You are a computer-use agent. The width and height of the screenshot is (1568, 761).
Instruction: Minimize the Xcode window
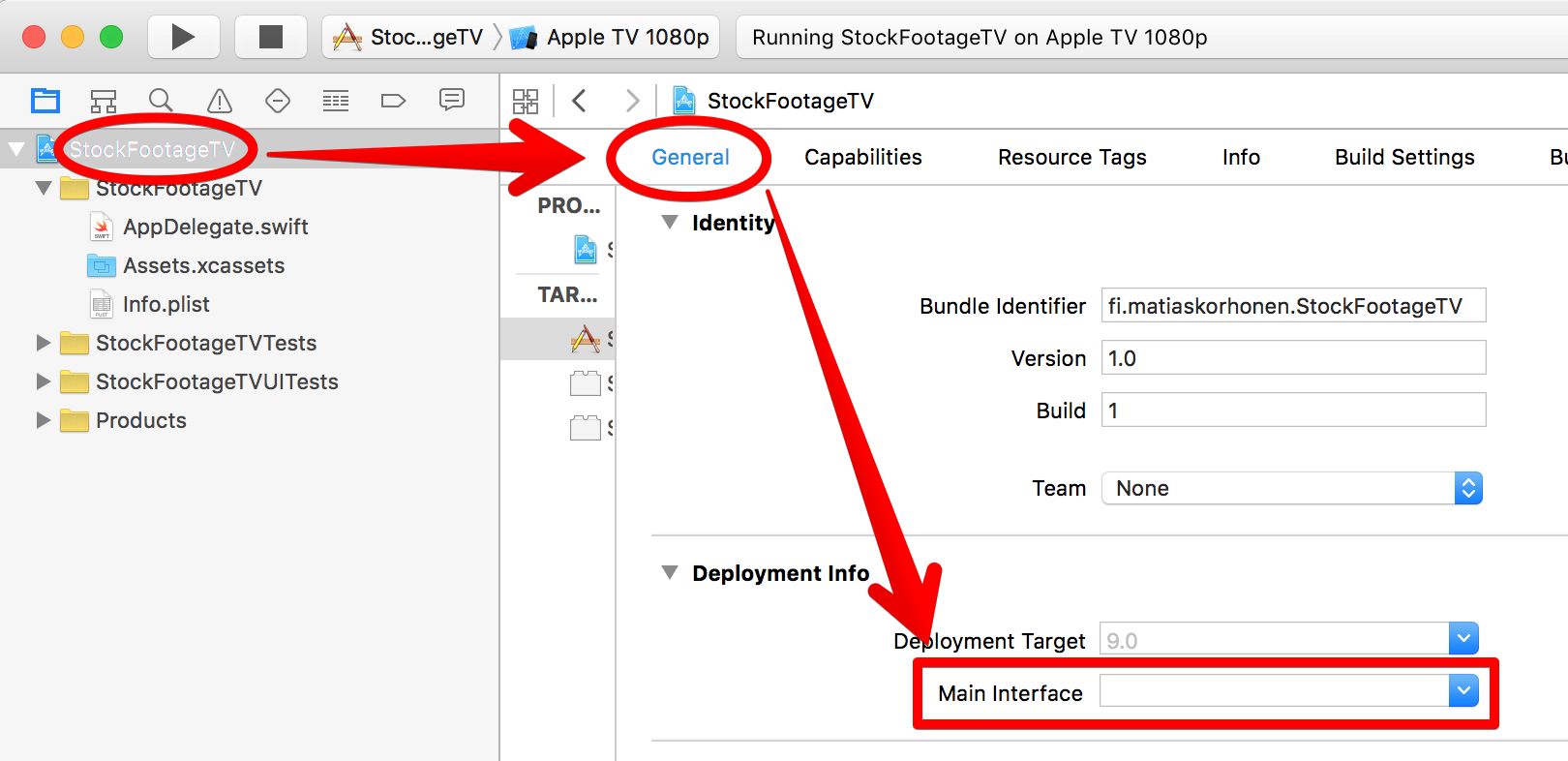[73, 37]
